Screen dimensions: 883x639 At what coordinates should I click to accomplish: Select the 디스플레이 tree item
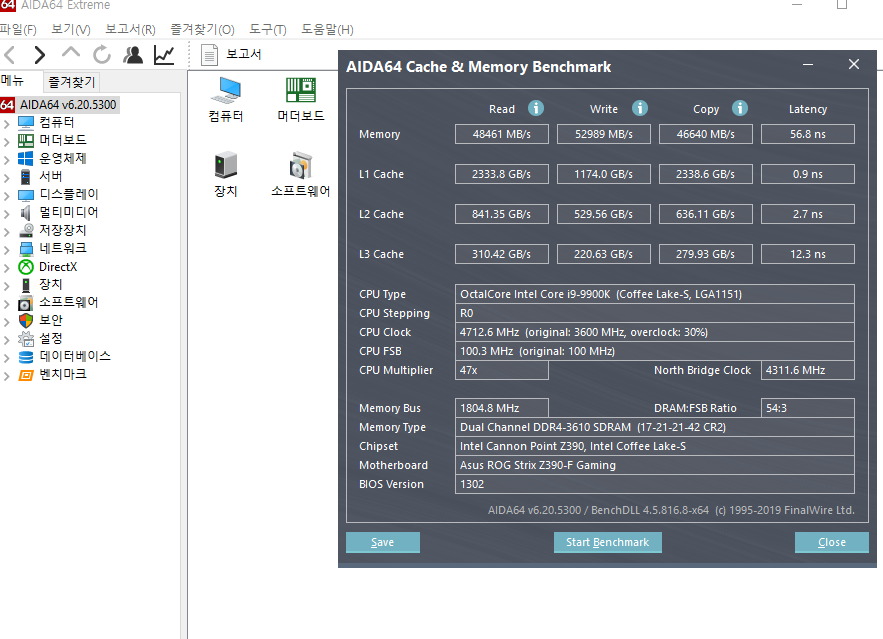(69, 194)
